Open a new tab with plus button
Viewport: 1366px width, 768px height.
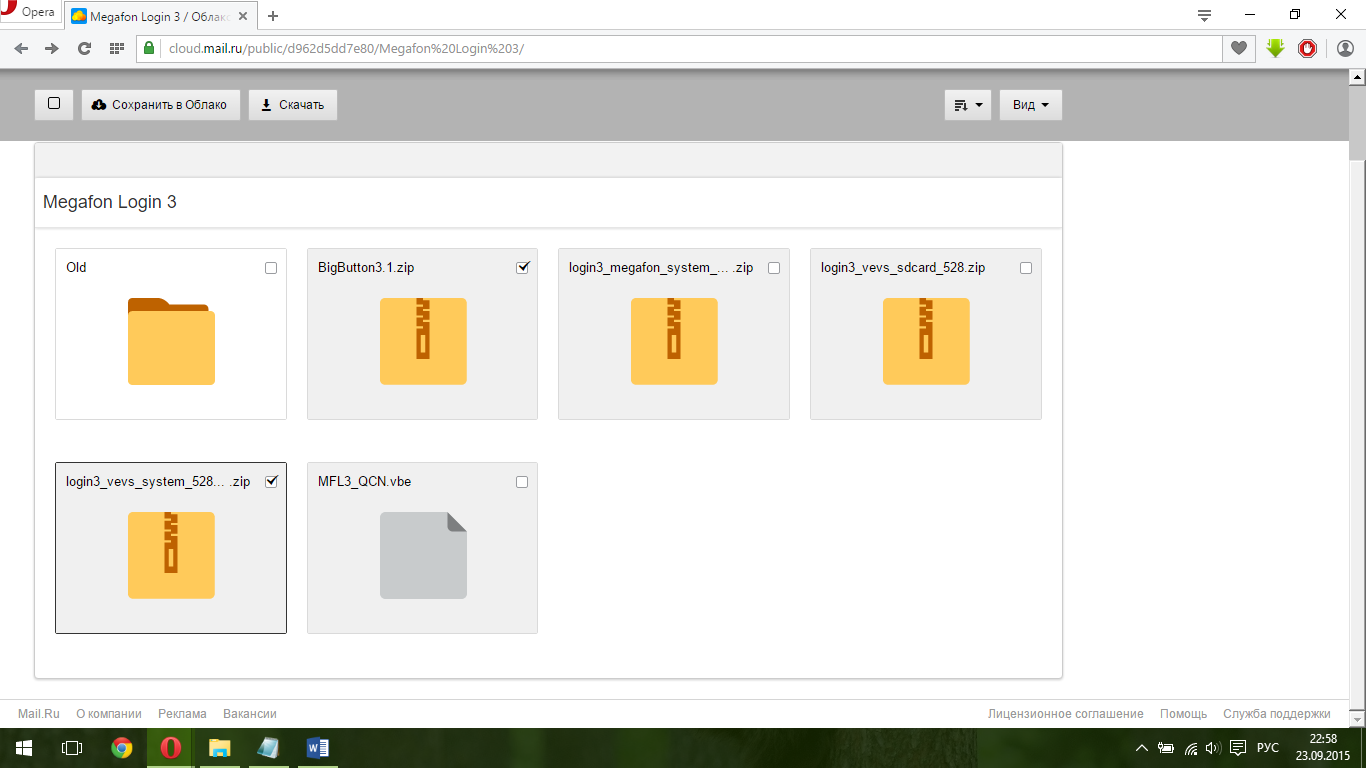[273, 16]
